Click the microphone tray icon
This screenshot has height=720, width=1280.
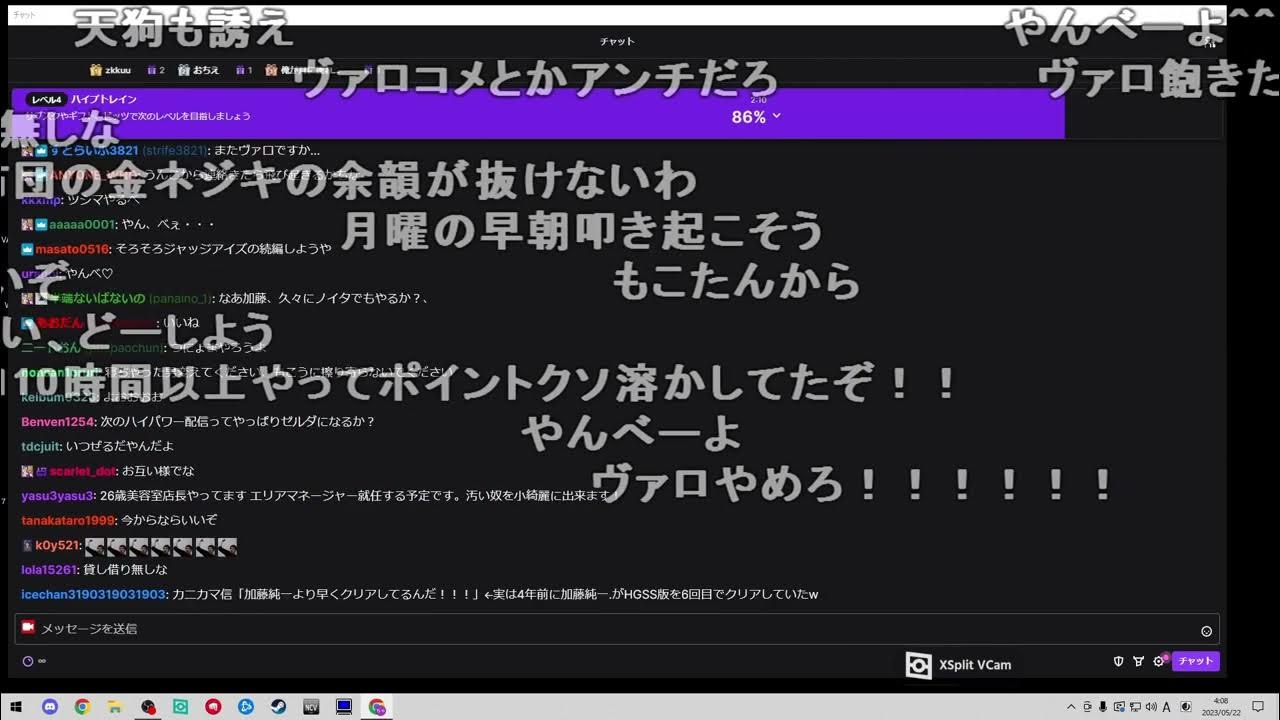tap(1103, 707)
